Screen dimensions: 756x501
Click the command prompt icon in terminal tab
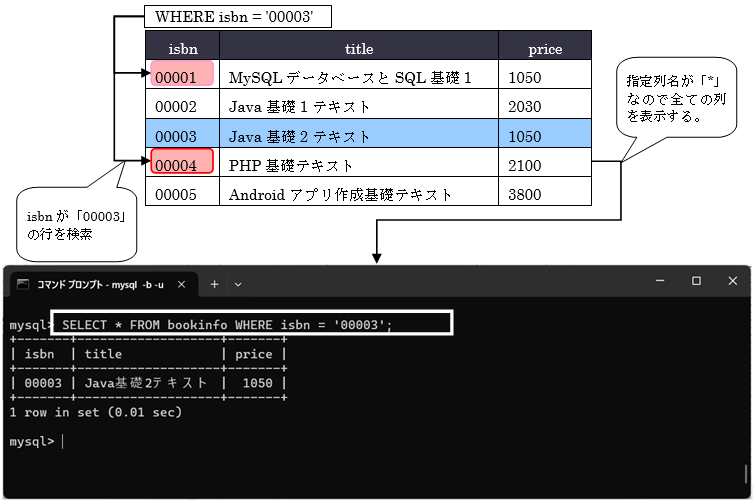click(24, 284)
